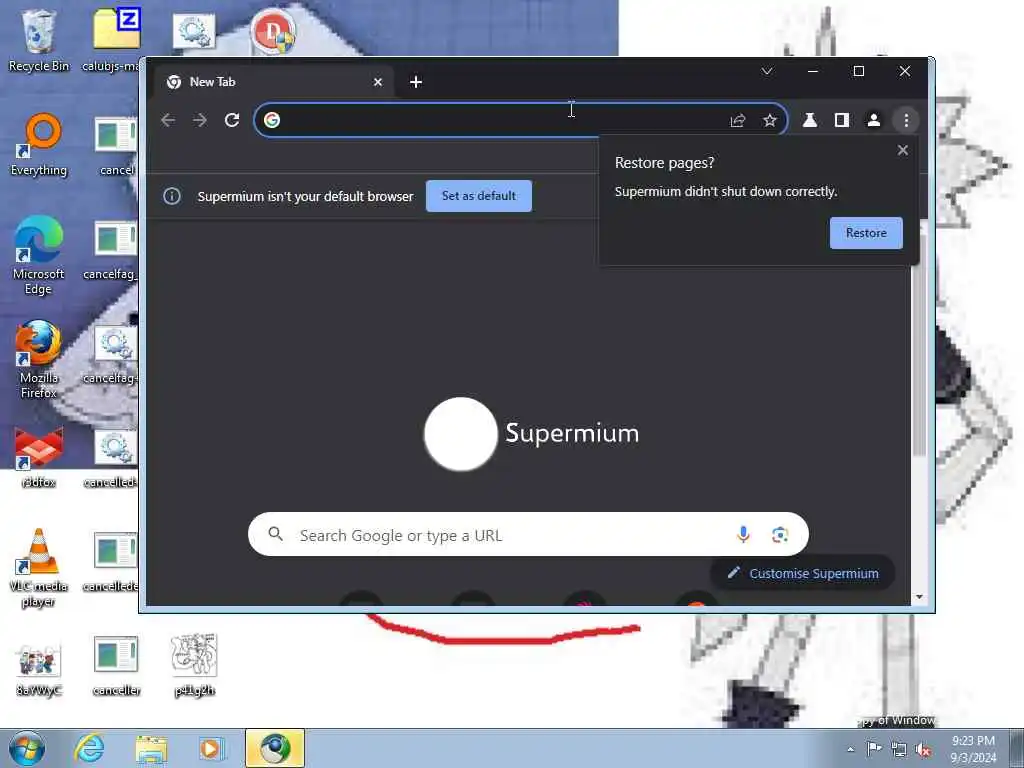Viewport: 1024px width, 768px height.
Task: Select the calubjs zip folder icon
Action: [x=116, y=40]
